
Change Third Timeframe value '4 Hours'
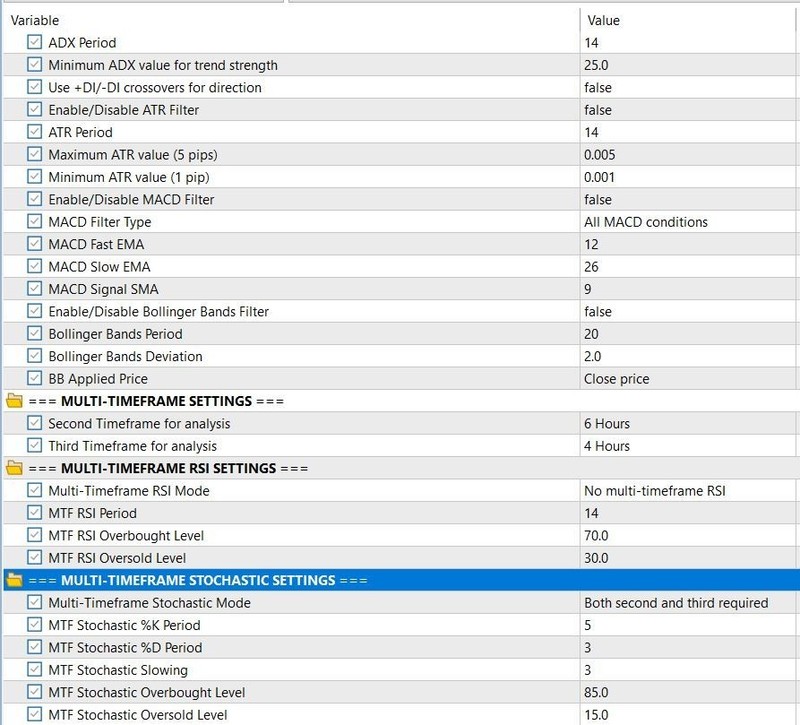click(689, 446)
